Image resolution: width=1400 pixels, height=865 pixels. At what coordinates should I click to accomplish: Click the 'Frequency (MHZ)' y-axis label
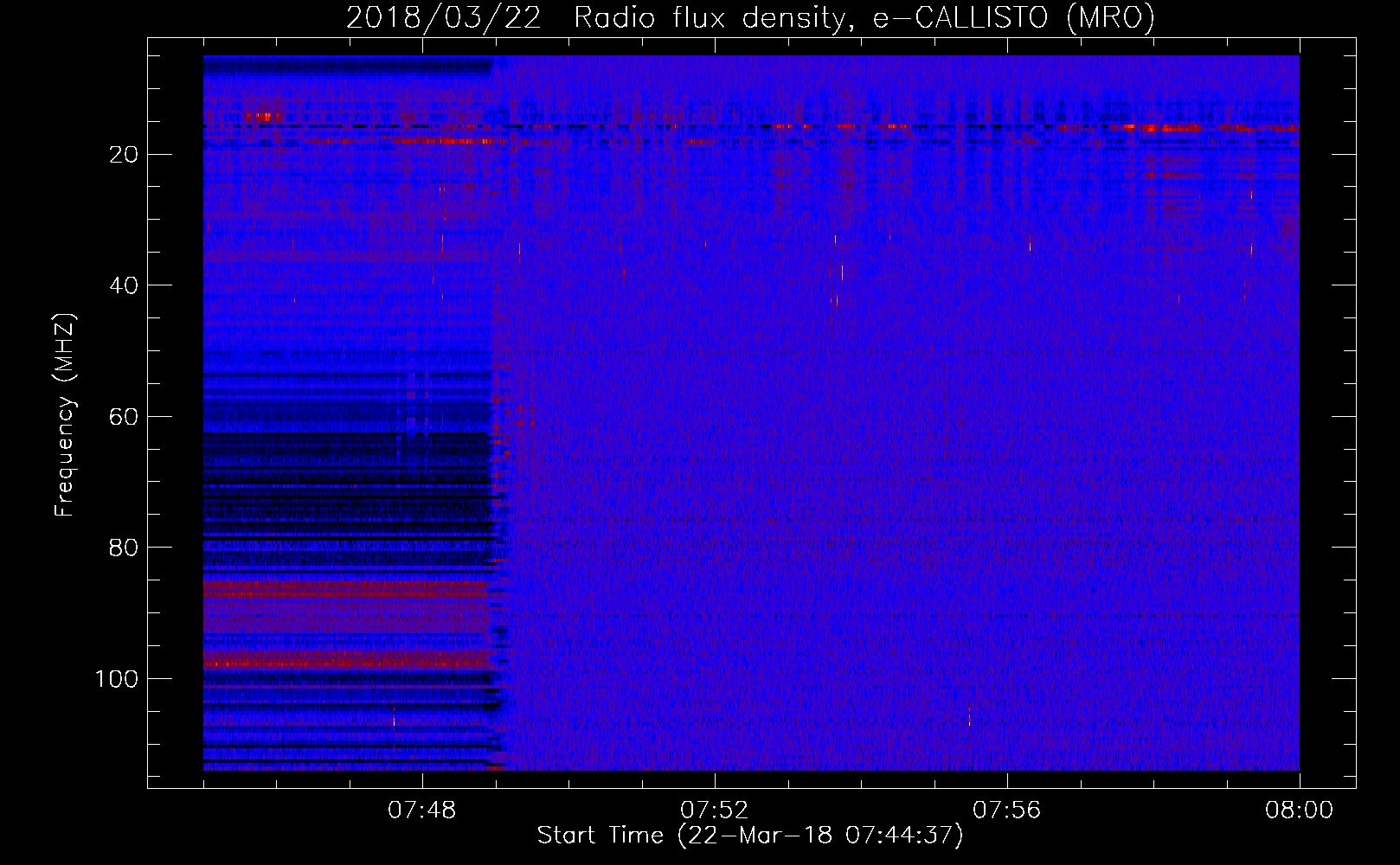pyautogui.click(x=66, y=415)
